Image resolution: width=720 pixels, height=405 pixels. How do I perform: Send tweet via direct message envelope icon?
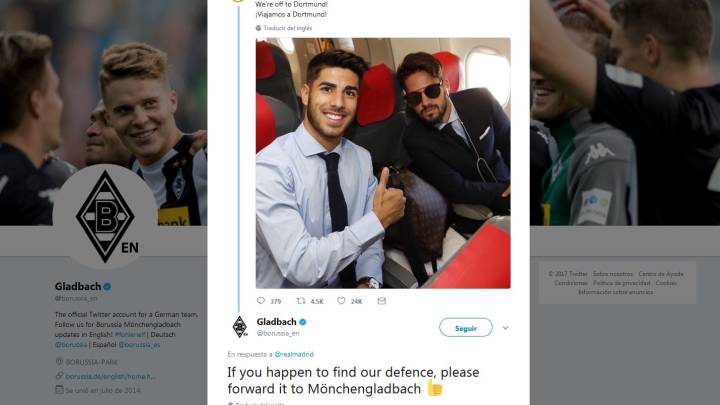(381, 300)
